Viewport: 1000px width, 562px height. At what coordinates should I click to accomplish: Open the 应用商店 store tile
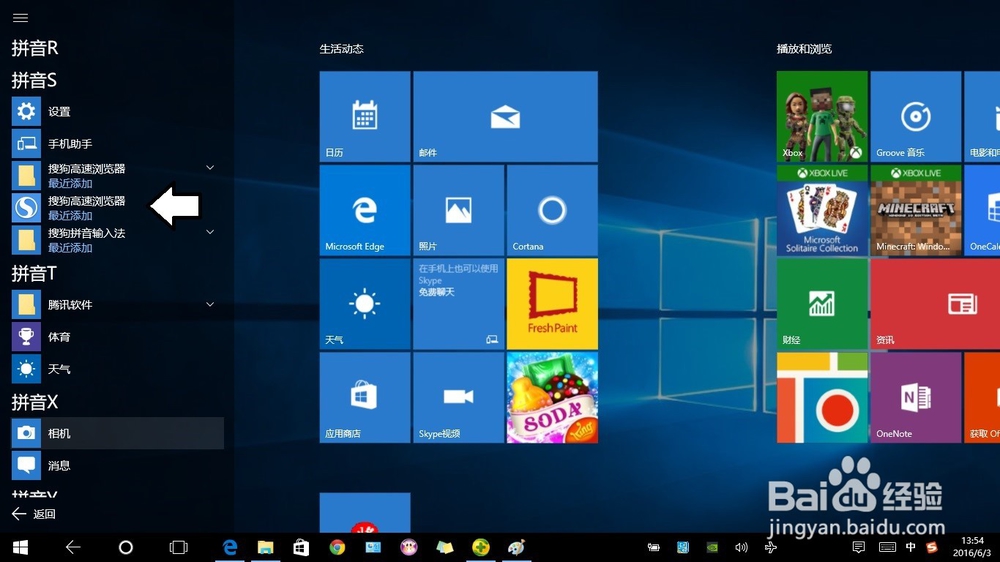[x=365, y=397]
